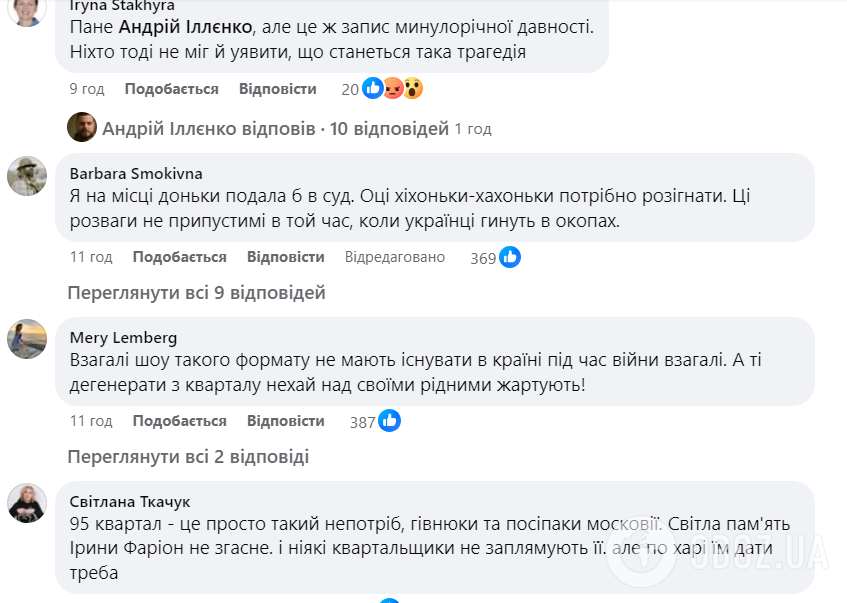
Task: Like Iryna Stakhyra's comment via 'Подобається'
Action: (171, 89)
